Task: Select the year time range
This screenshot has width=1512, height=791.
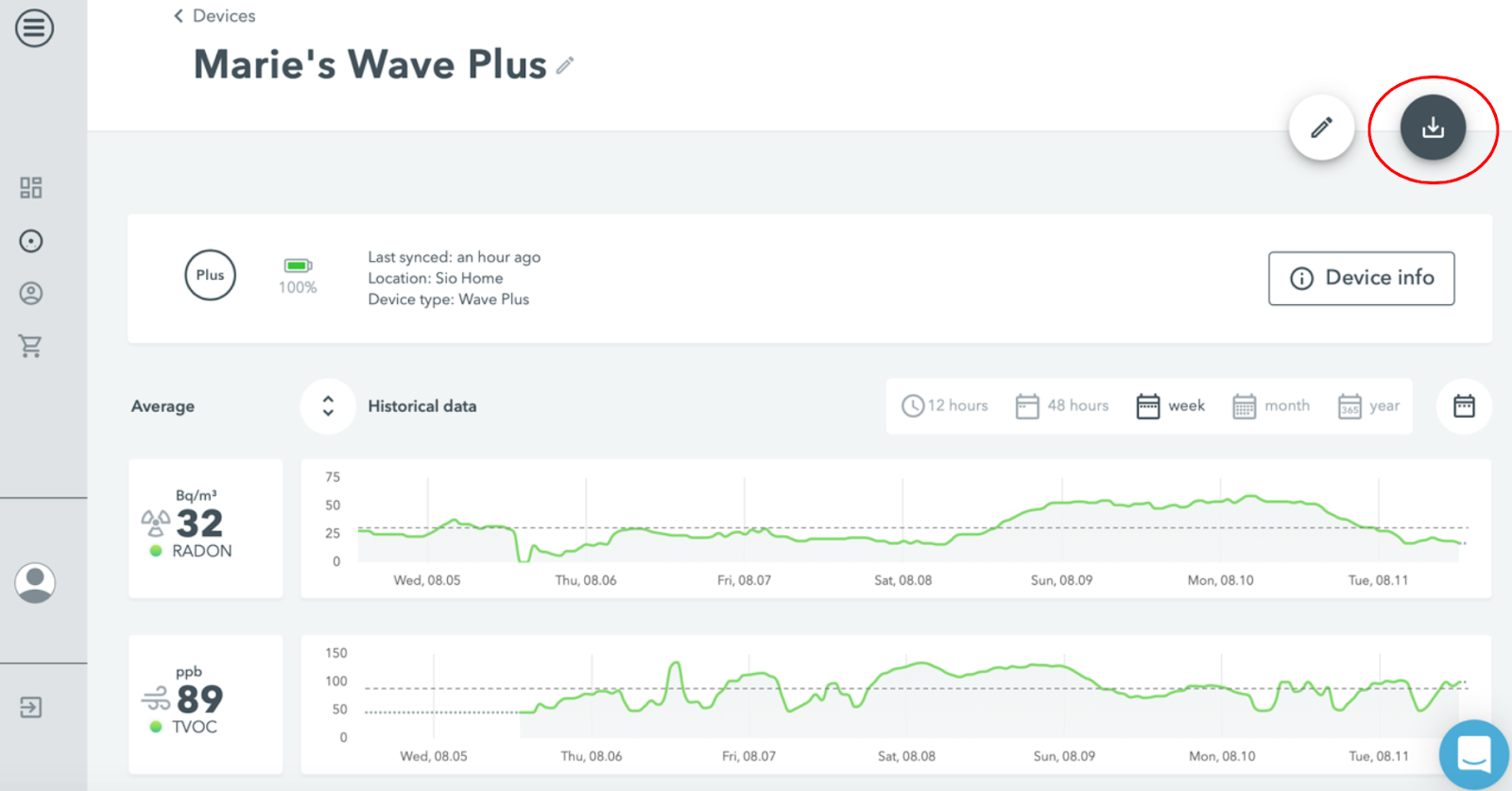Action: tap(1368, 405)
